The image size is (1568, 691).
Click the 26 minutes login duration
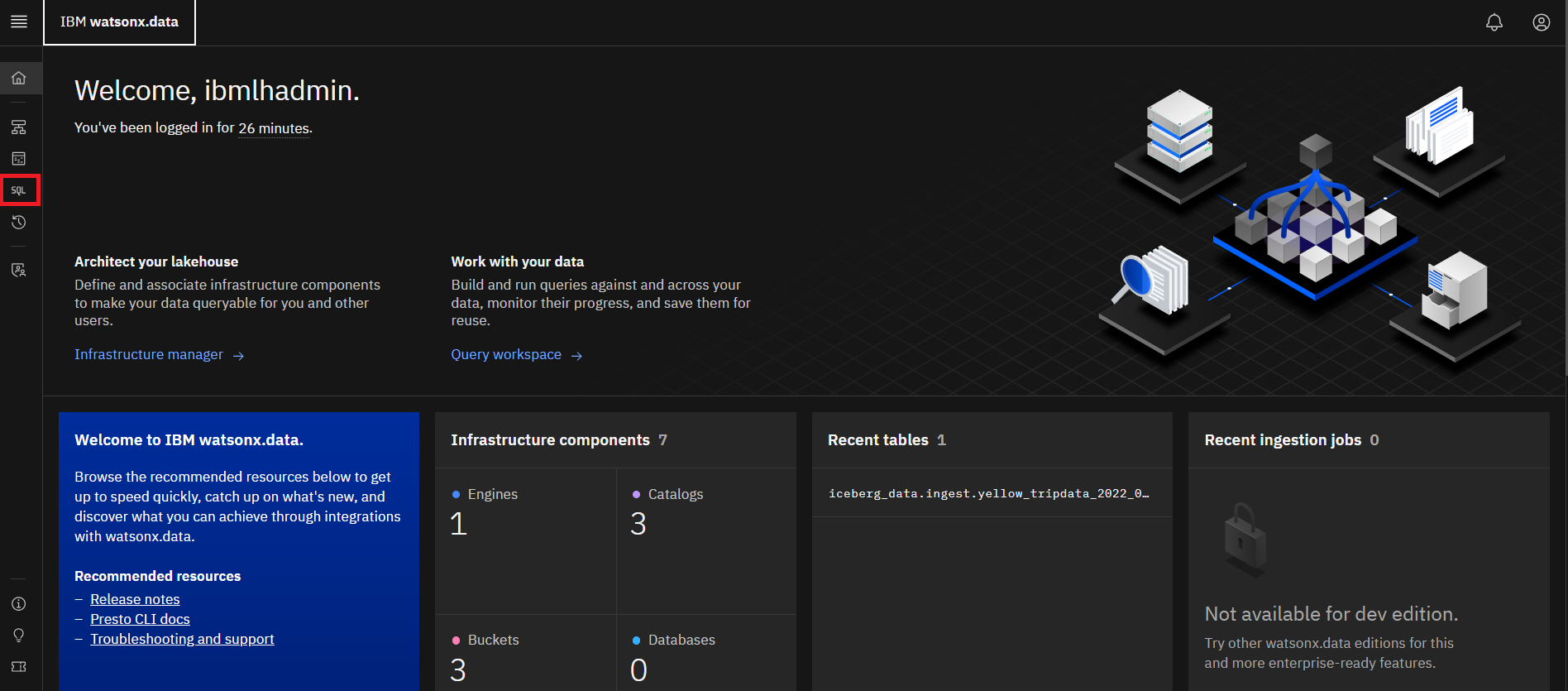coord(274,128)
